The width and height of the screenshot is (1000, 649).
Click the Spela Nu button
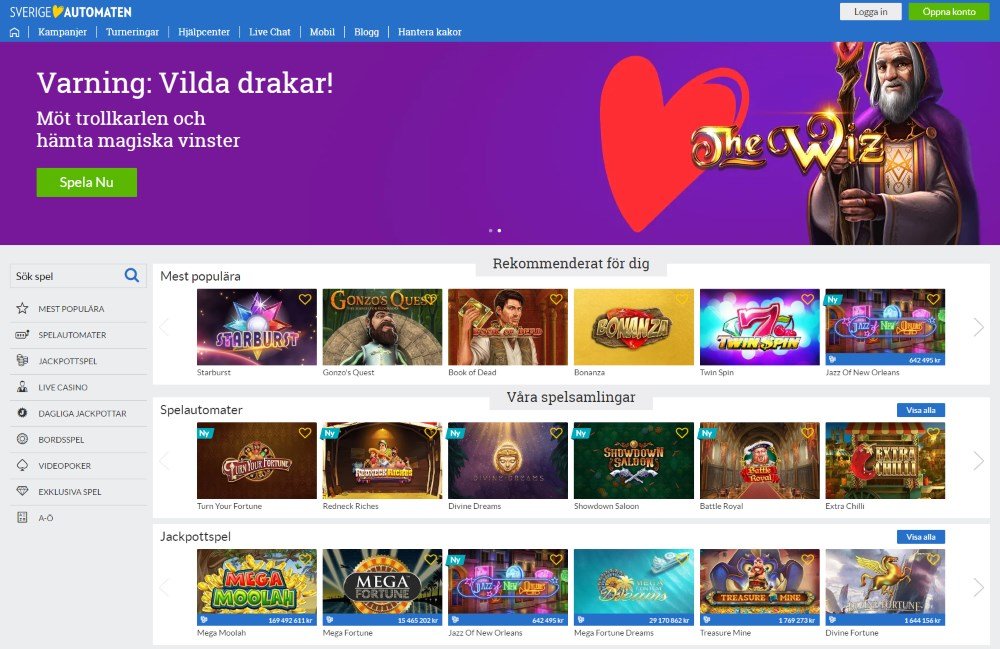(x=87, y=182)
